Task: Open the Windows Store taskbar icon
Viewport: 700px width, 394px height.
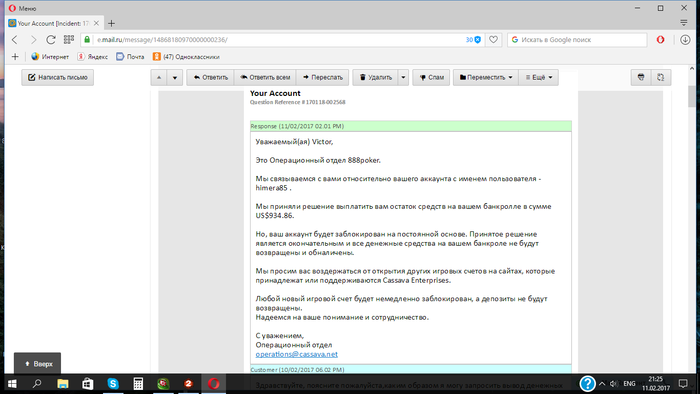Action: (88, 384)
